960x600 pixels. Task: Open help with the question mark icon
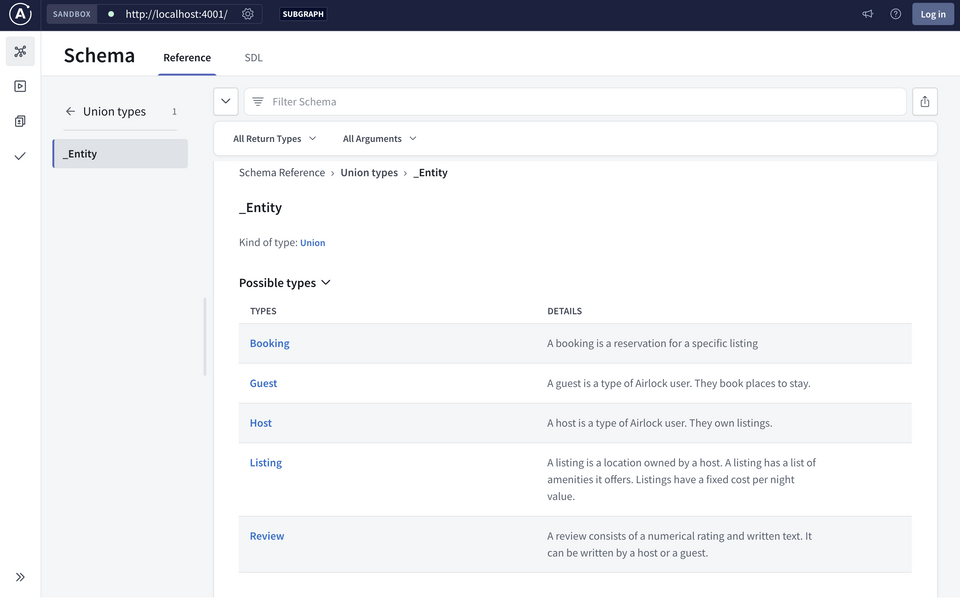click(x=895, y=14)
